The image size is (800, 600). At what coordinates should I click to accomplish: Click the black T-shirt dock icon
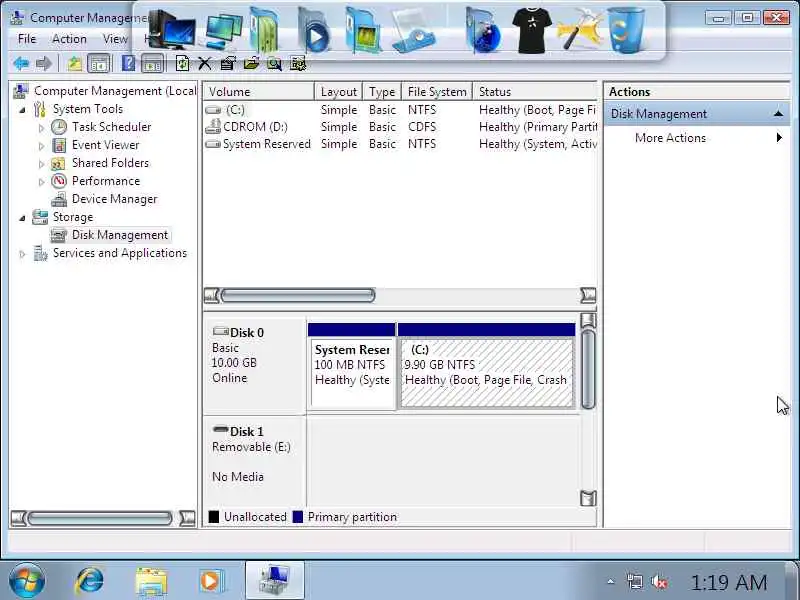coord(532,30)
